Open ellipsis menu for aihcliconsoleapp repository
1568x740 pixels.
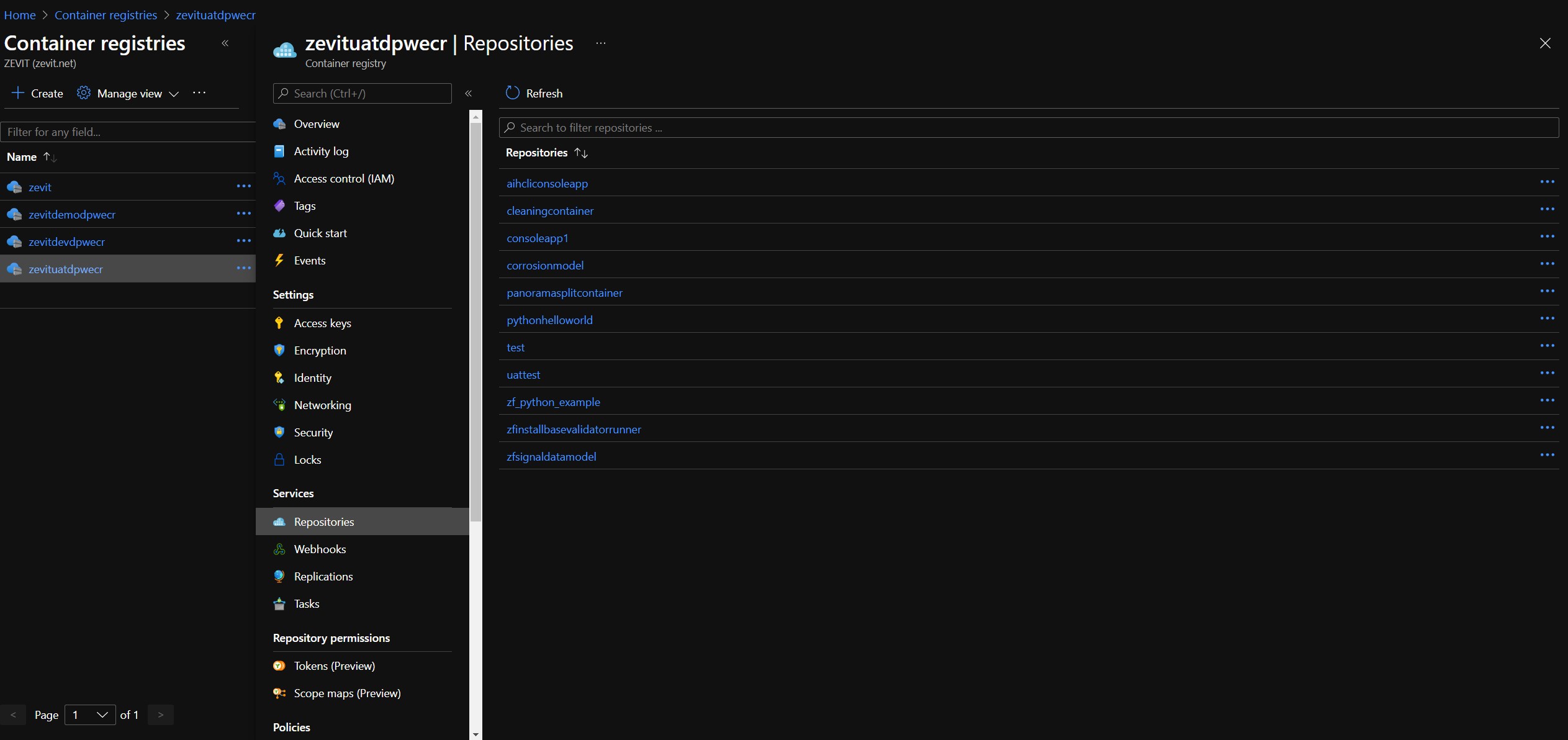coord(1547,182)
